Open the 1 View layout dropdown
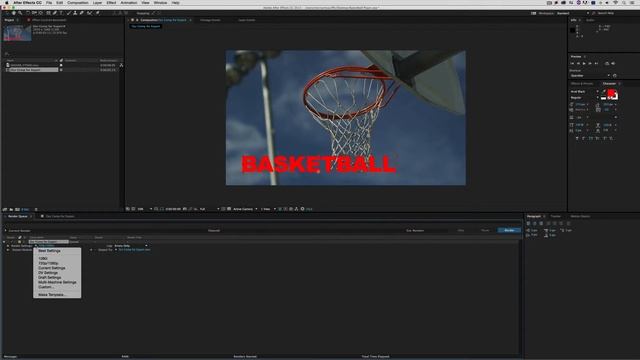Image resolution: width=640 pixels, height=360 pixels. [269, 209]
